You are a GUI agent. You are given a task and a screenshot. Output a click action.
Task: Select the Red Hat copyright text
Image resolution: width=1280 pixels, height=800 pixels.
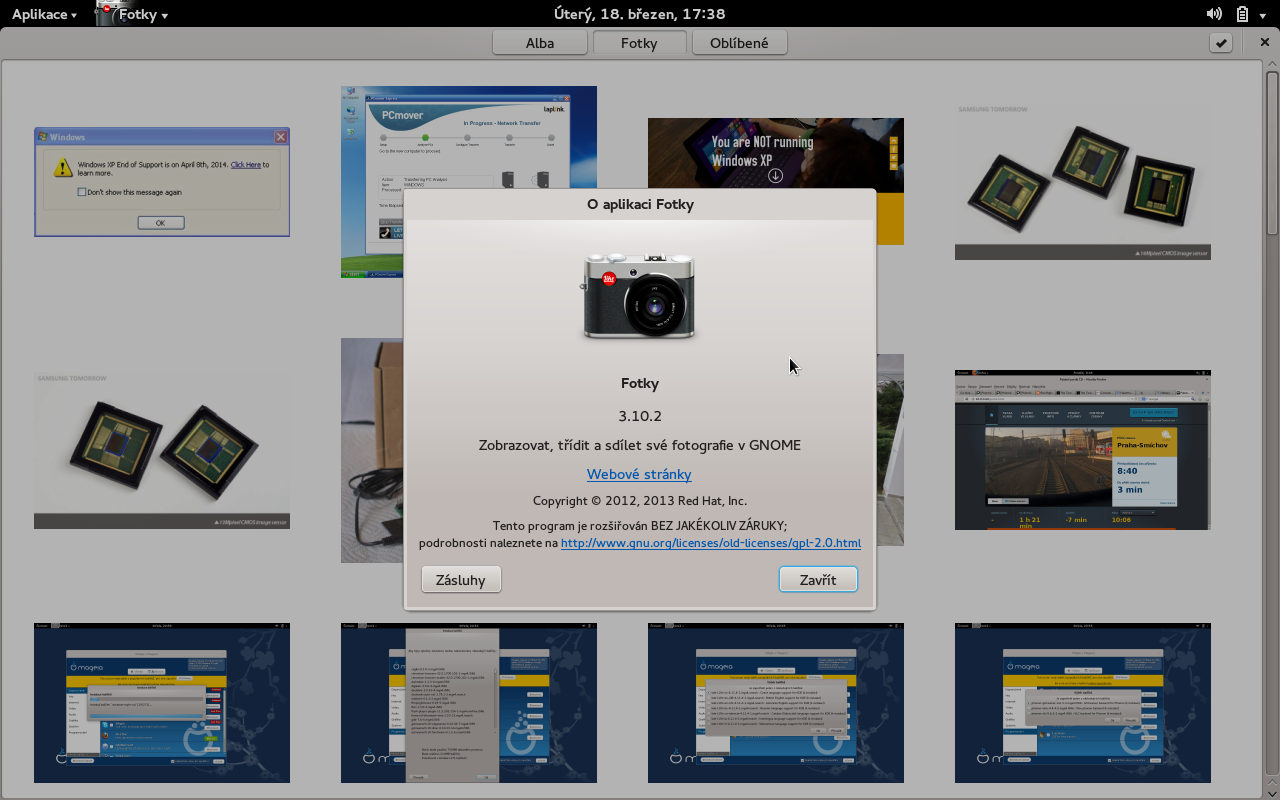640,501
